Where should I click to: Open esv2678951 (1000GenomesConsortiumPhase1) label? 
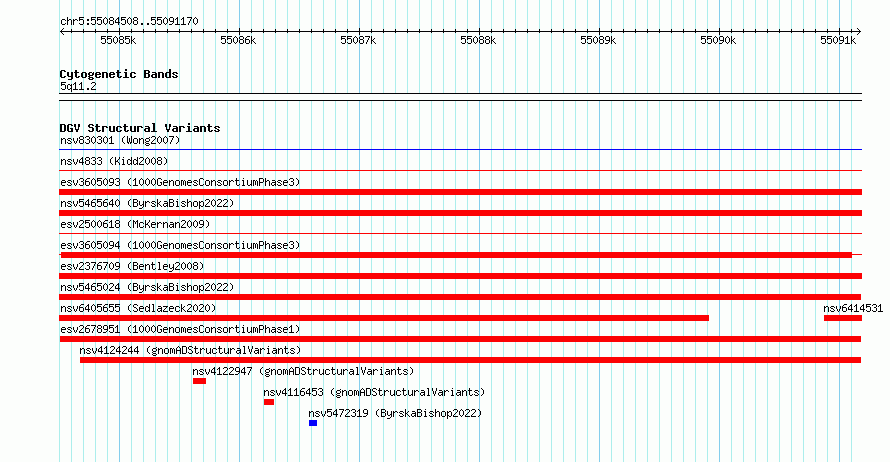180,329
